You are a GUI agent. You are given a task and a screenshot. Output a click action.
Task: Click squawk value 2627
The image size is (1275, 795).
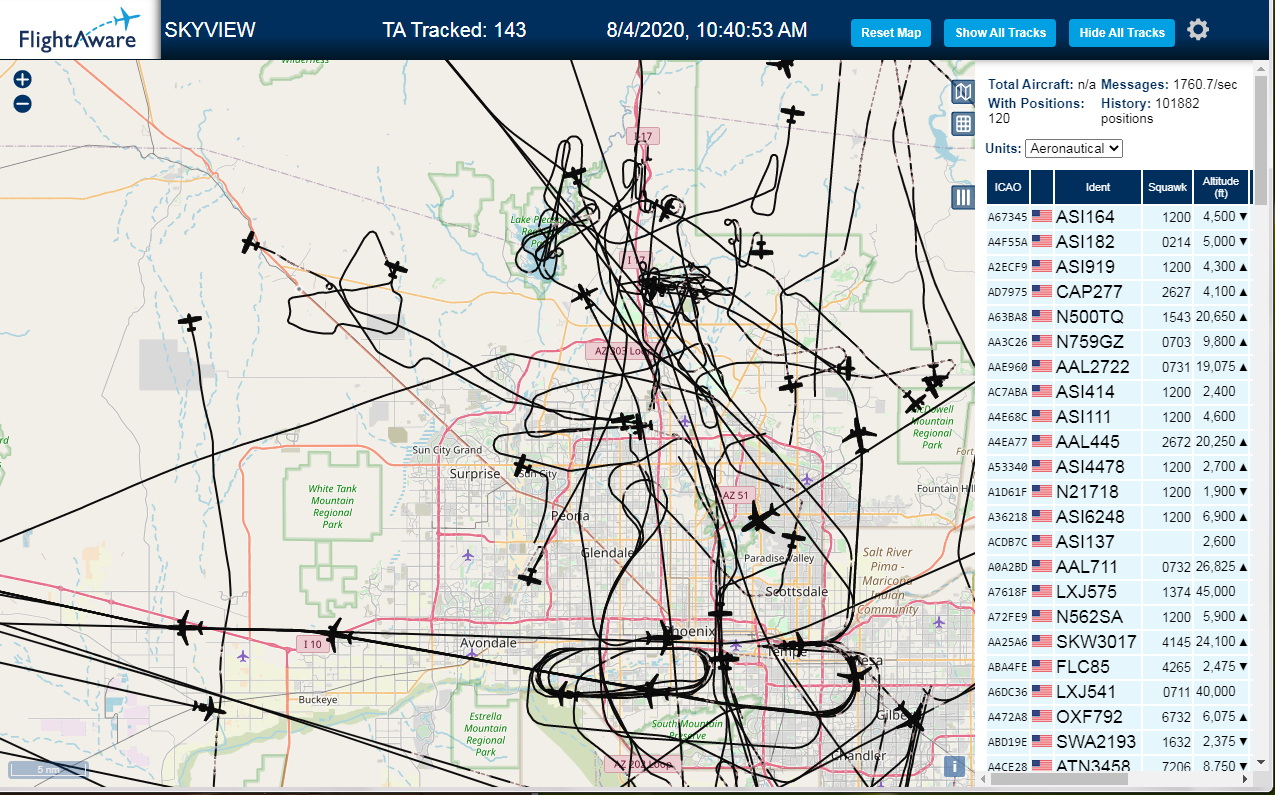[1177, 292]
